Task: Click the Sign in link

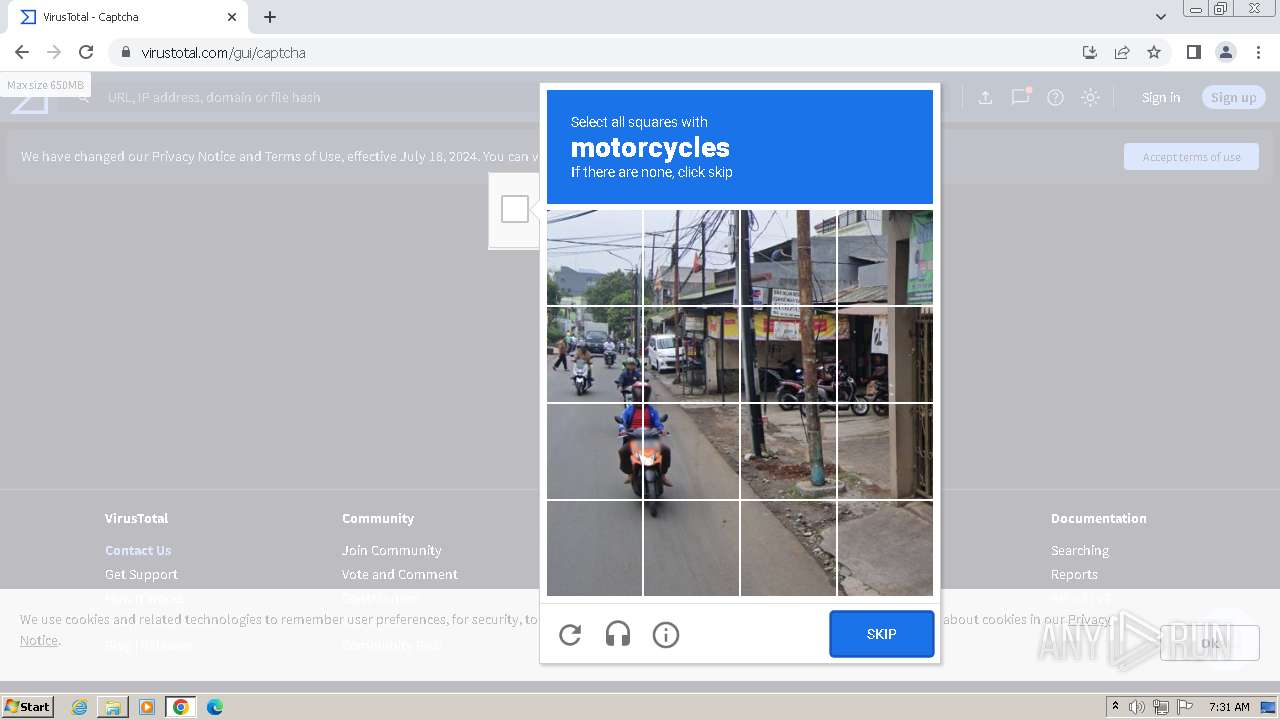Action: pyautogui.click(x=1161, y=97)
